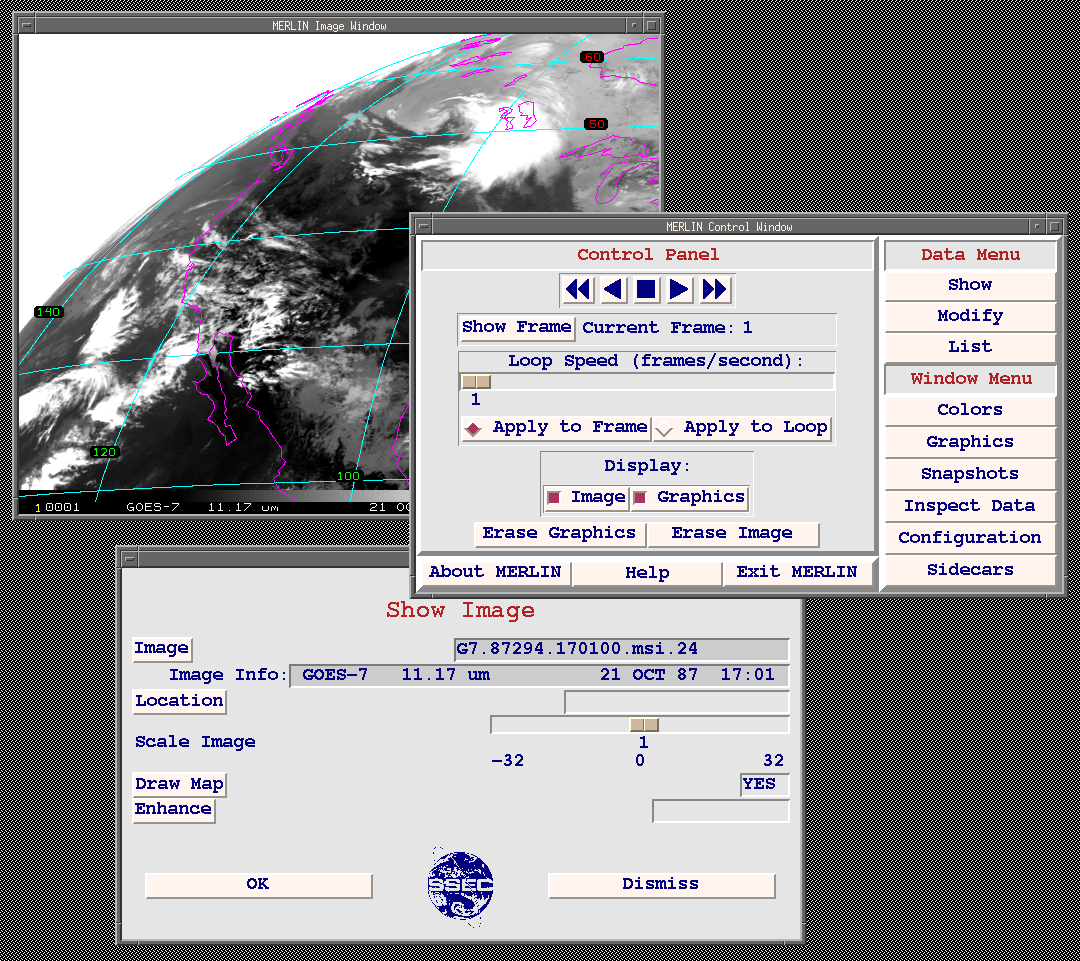
Task: Click the 50 latitude label on the image
Action: tap(596, 124)
